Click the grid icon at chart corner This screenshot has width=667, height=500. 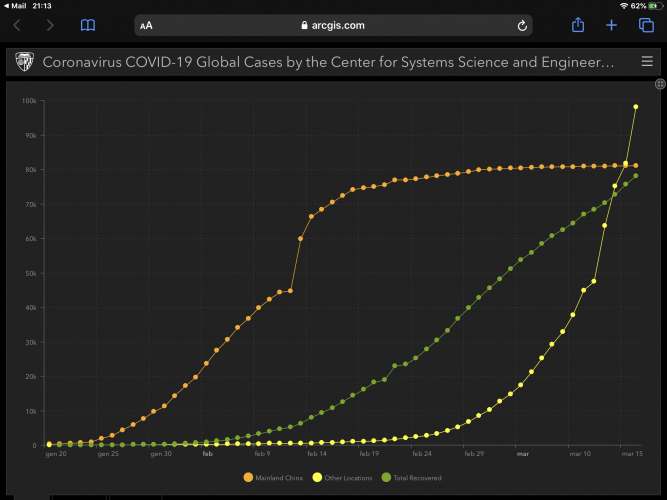pyautogui.click(x=659, y=84)
